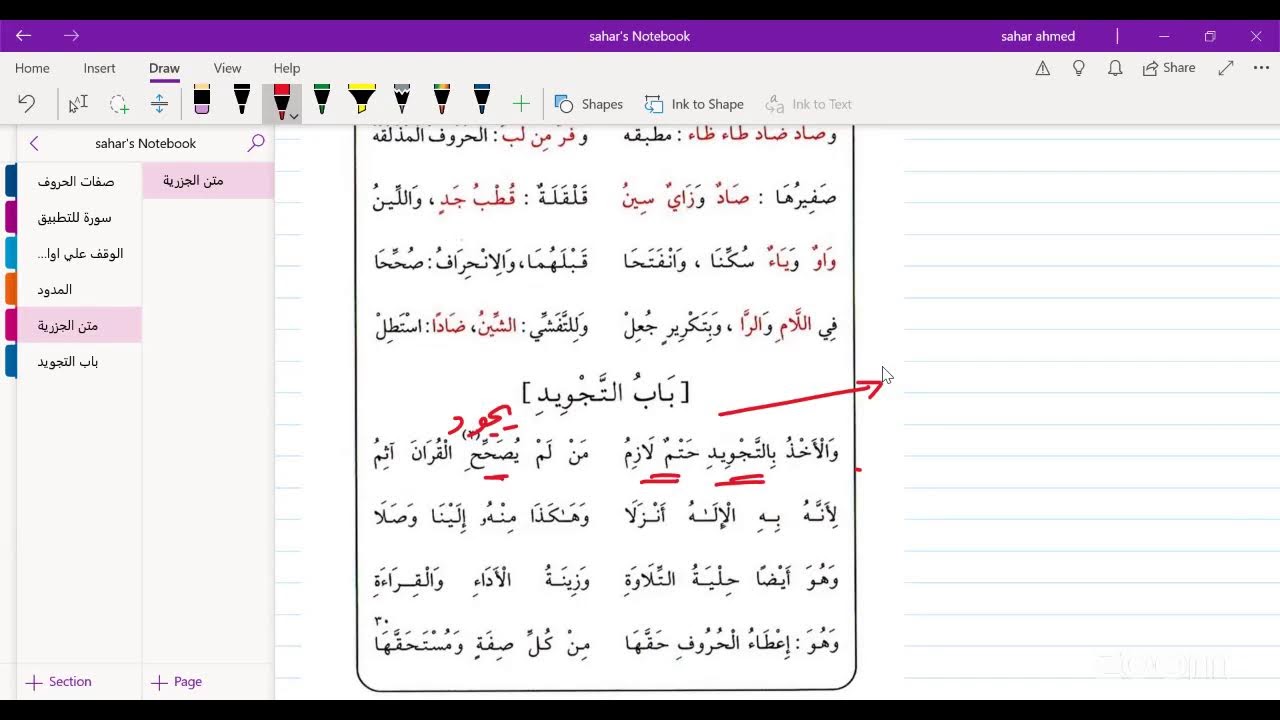Select the yellow highlighter
1280x720 pixels.
pos(362,100)
